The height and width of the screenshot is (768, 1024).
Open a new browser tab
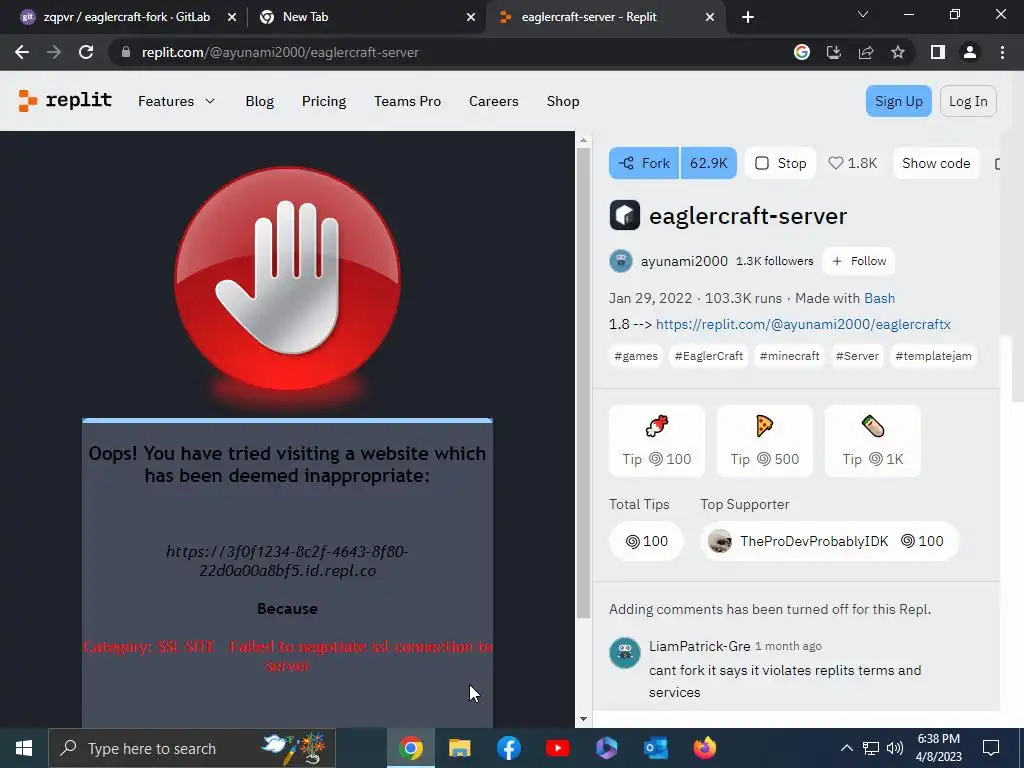(748, 17)
